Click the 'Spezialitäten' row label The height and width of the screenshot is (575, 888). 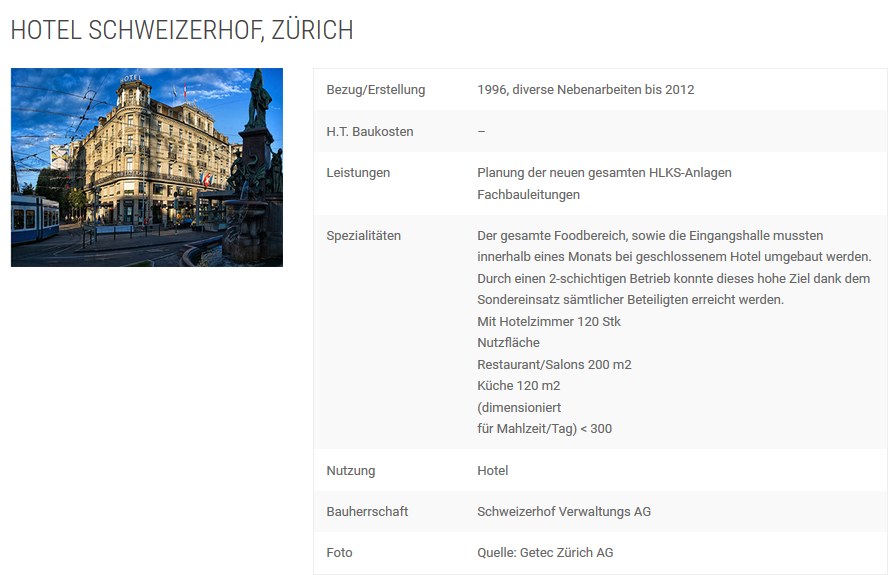click(364, 236)
